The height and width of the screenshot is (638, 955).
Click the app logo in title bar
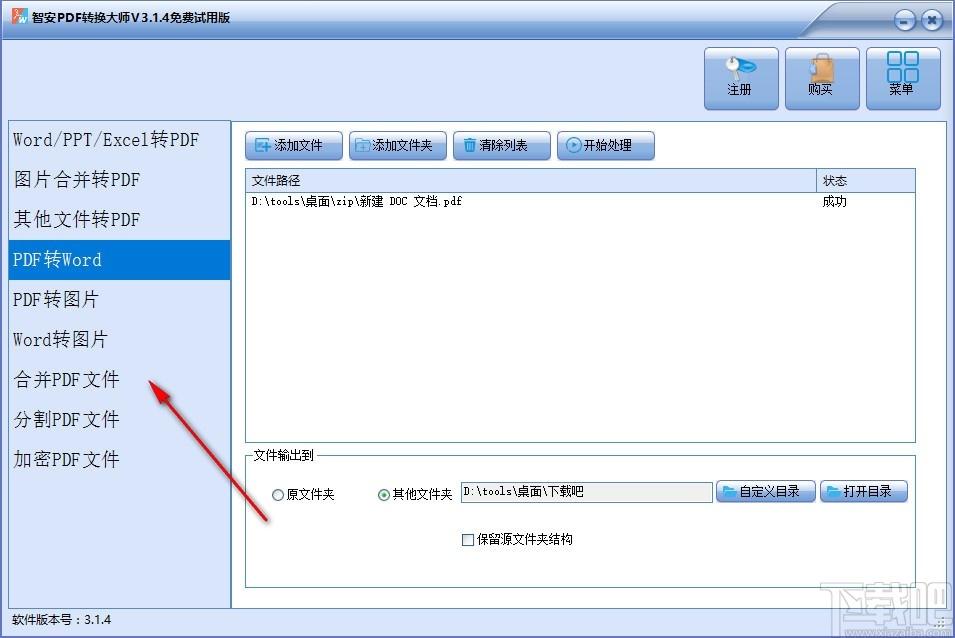(19, 16)
